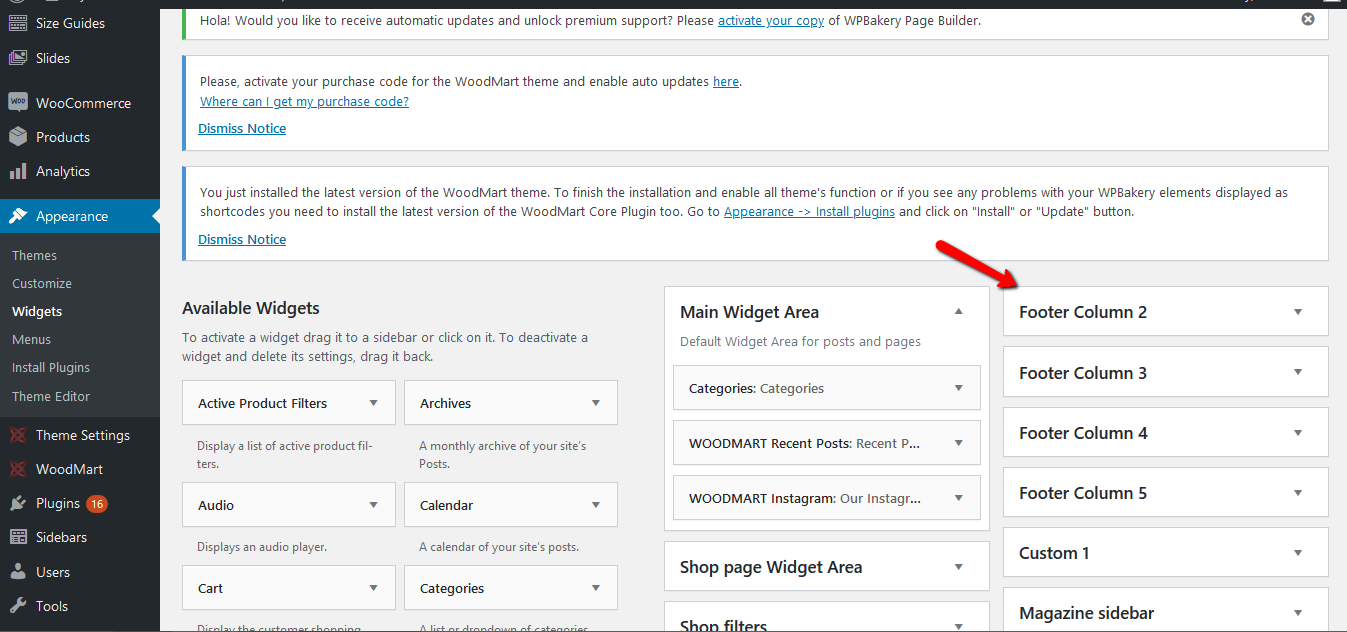
Task: Open Analytics menu label
Action: pyautogui.click(x=63, y=171)
